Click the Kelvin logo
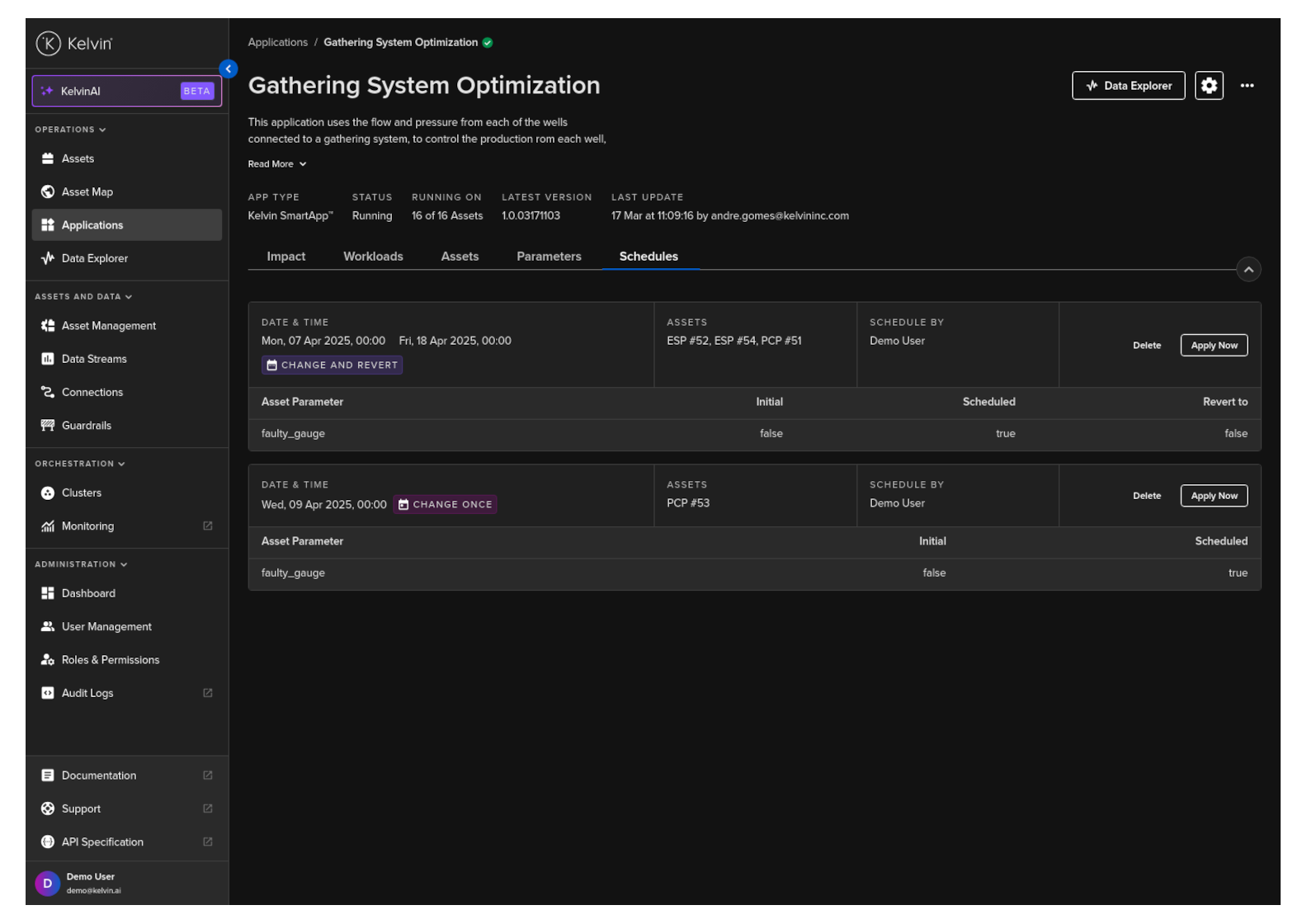 point(73,44)
